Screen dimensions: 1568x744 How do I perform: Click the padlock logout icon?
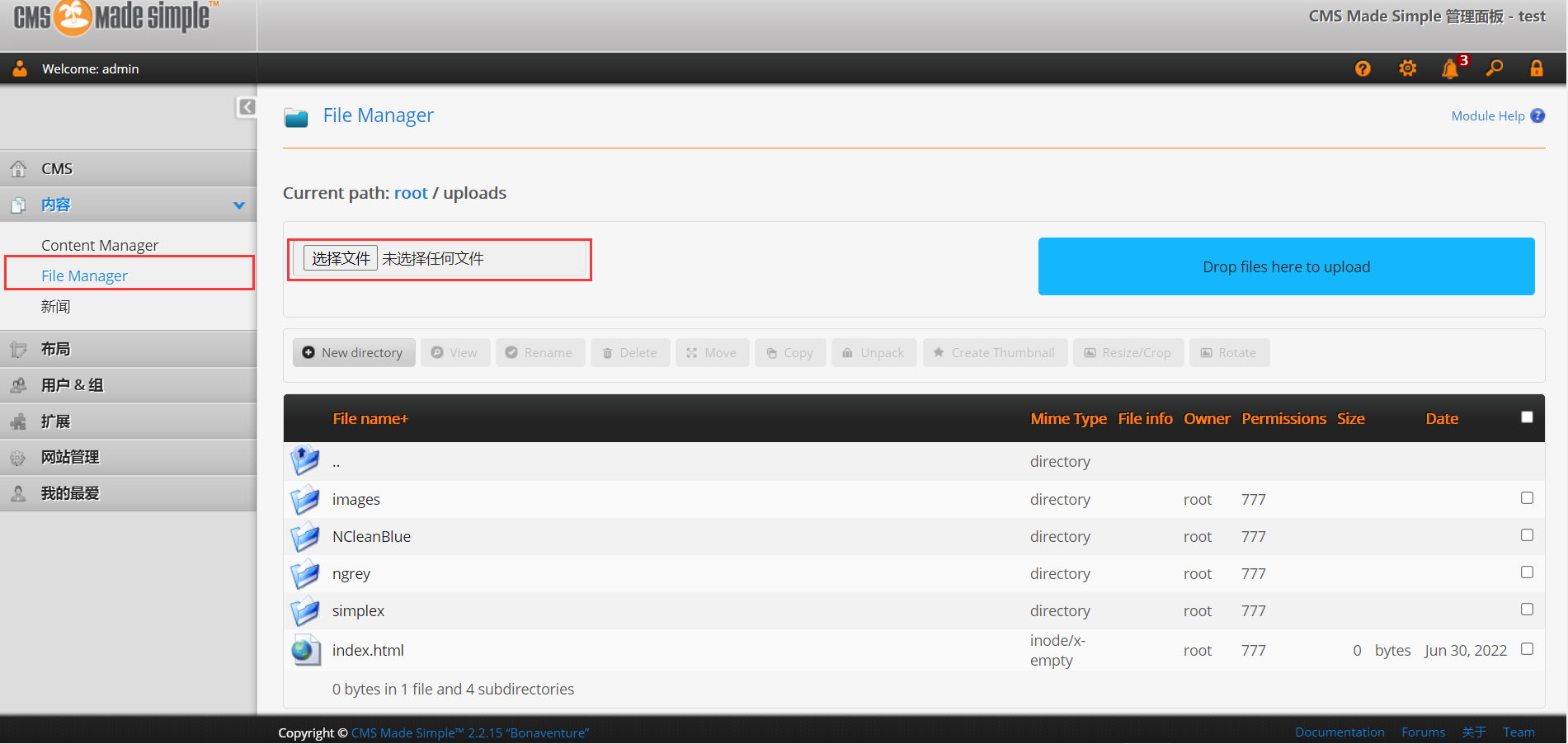coord(1537,68)
